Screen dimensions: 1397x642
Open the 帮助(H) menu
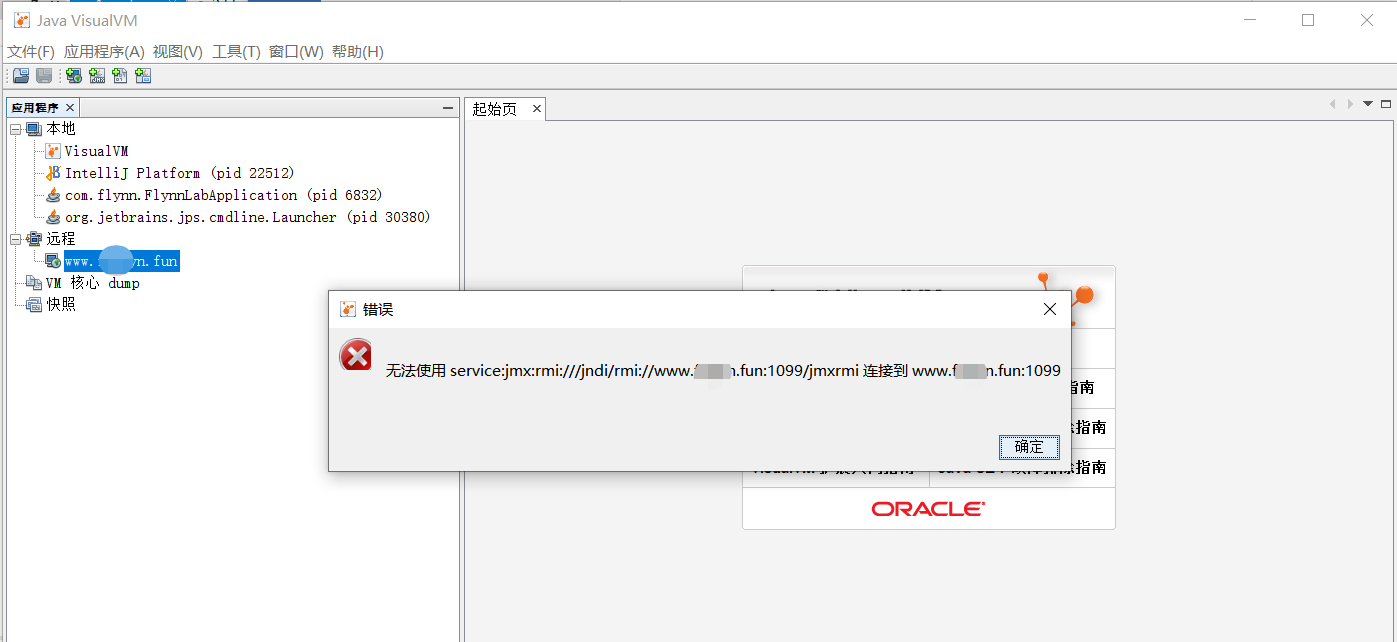tap(358, 52)
